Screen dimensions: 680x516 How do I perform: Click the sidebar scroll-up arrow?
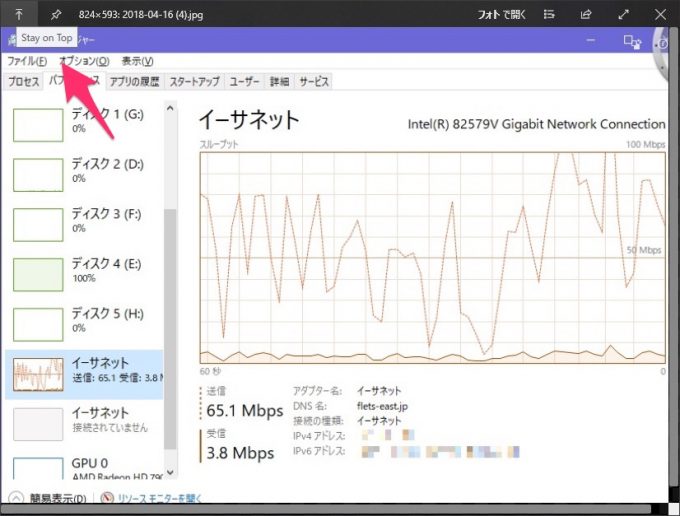[170, 108]
